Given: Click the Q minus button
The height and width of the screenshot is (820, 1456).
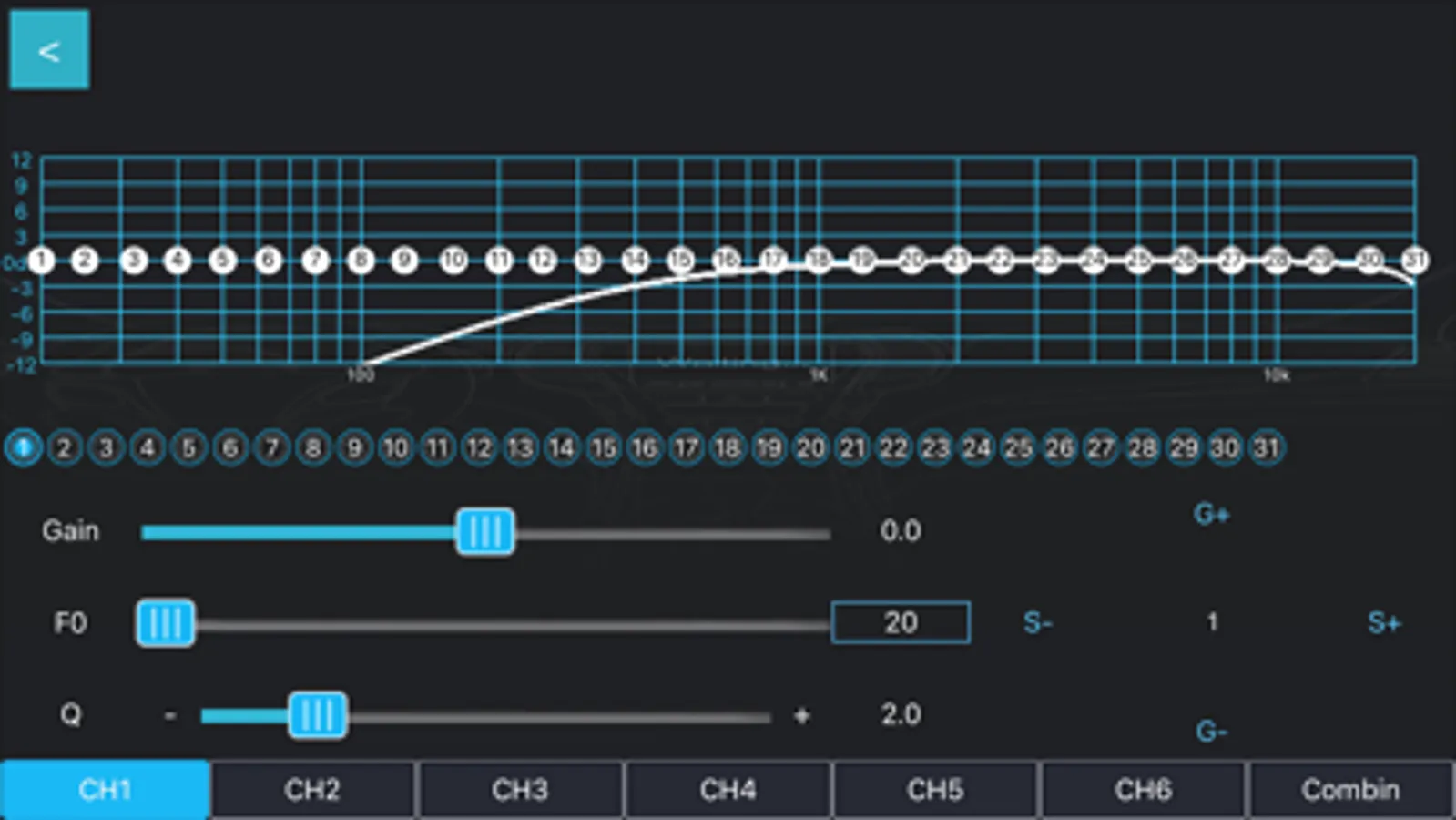Looking at the screenshot, I should click(169, 715).
